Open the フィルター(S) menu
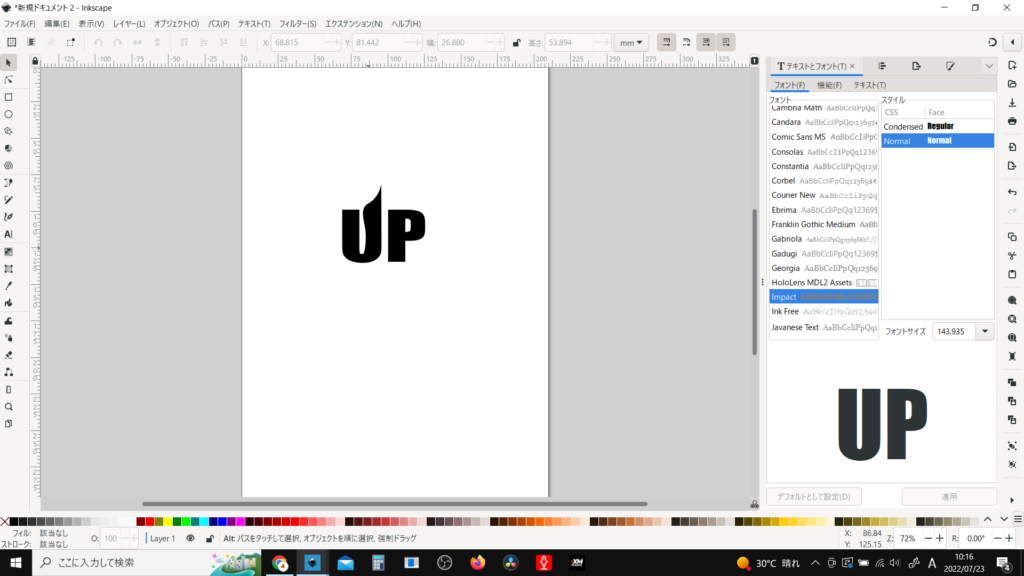1024x576 pixels. click(x=297, y=23)
